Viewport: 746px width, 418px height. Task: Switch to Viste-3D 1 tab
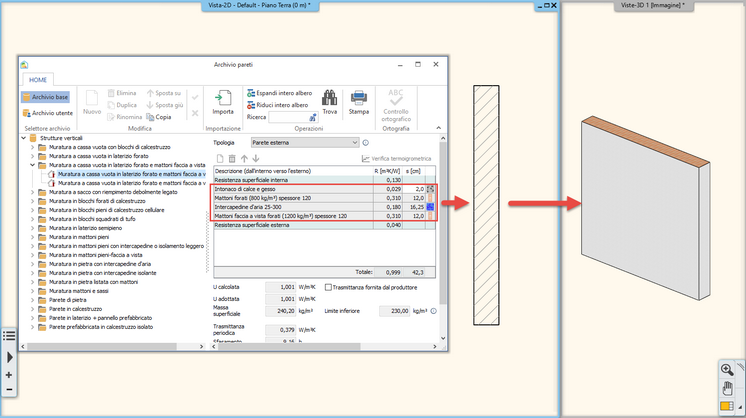tap(653, 5)
